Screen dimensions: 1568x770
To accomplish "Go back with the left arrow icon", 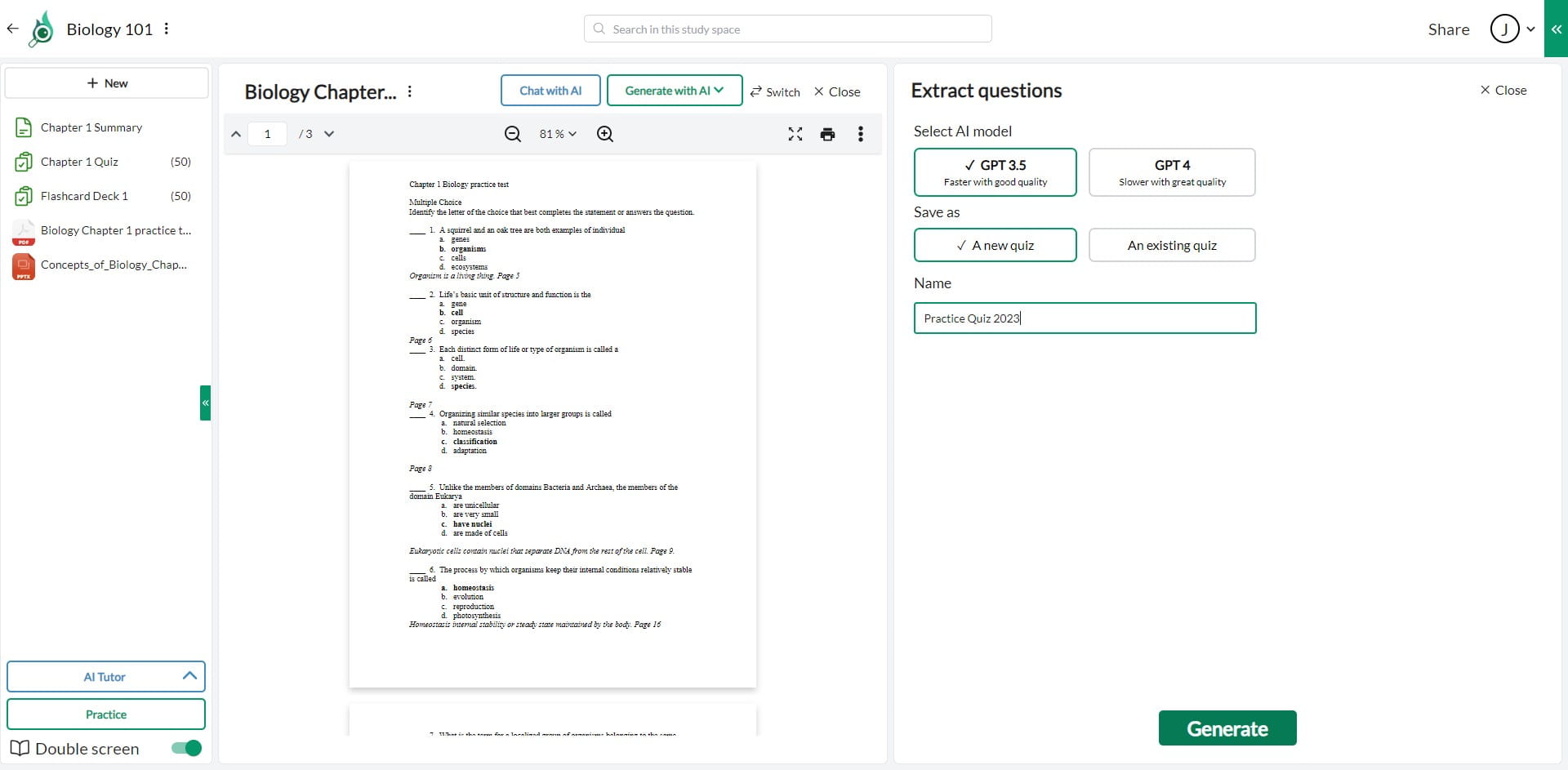I will 12,29.
